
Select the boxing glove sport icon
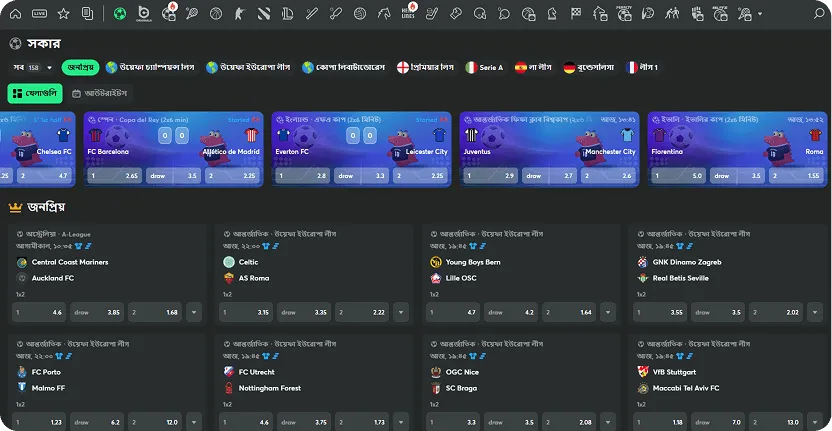point(456,14)
